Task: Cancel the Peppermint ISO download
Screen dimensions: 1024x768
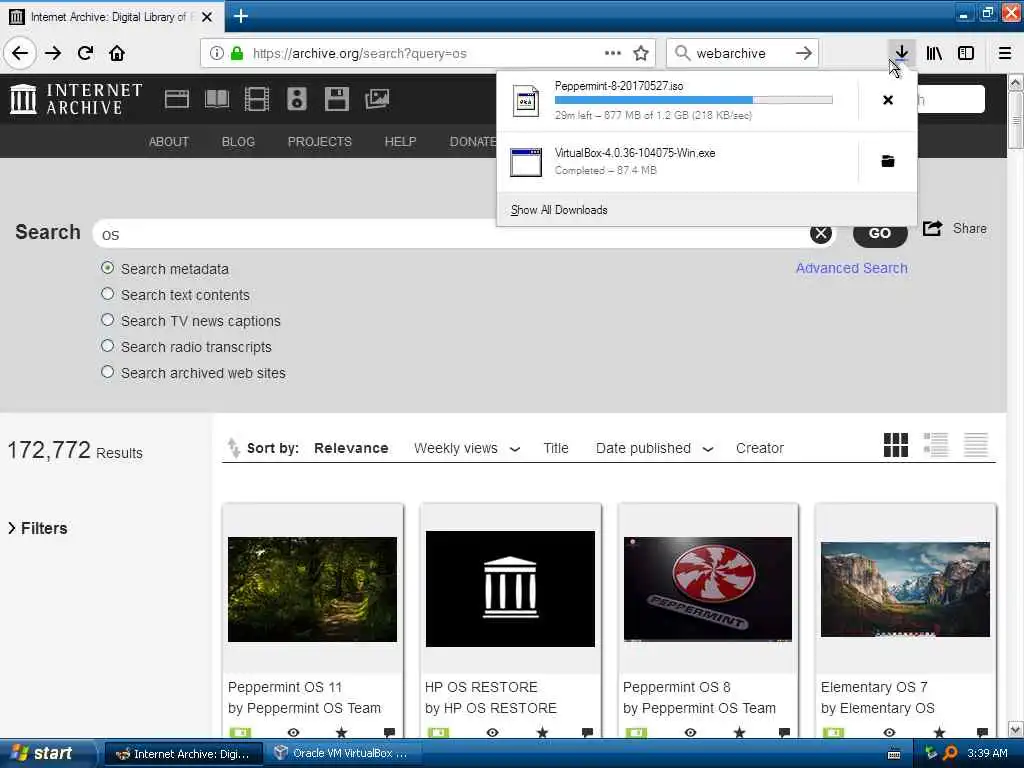Action: click(x=888, y=100)
